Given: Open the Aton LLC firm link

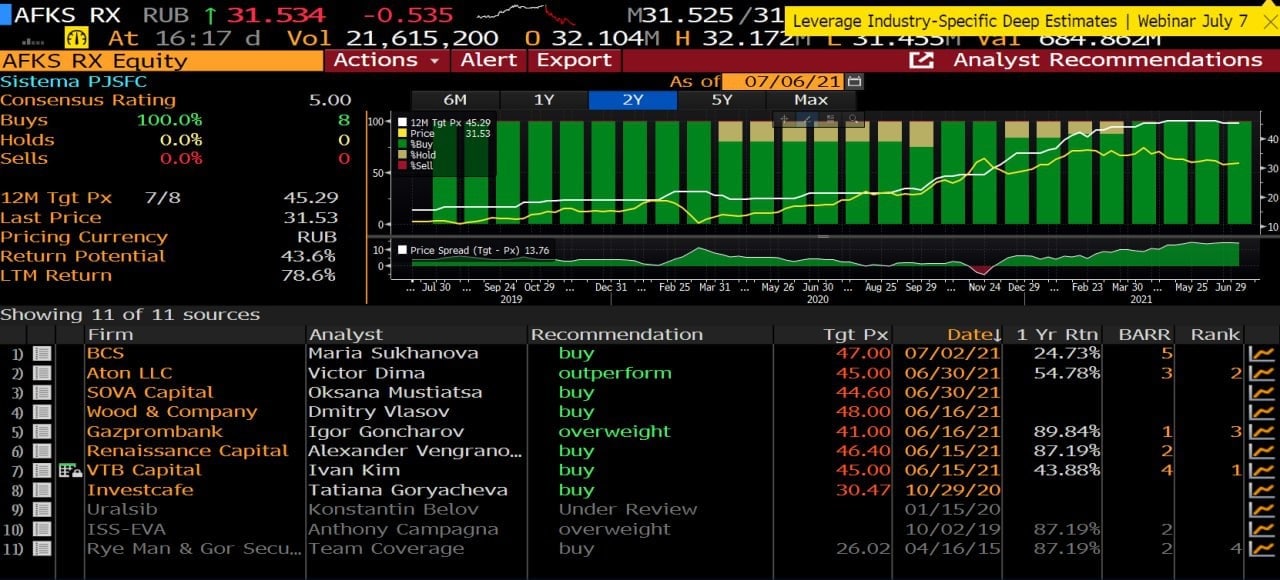Looking at the screenshot, I should click(x=129, y=373).
